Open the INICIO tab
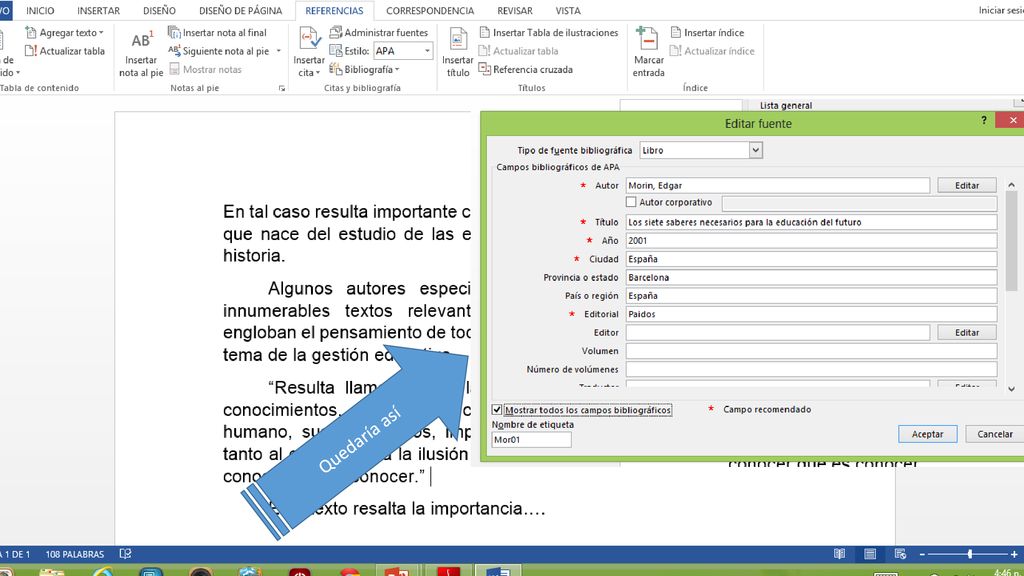This screenshot has width=1024, height=576. coord(40,10)
